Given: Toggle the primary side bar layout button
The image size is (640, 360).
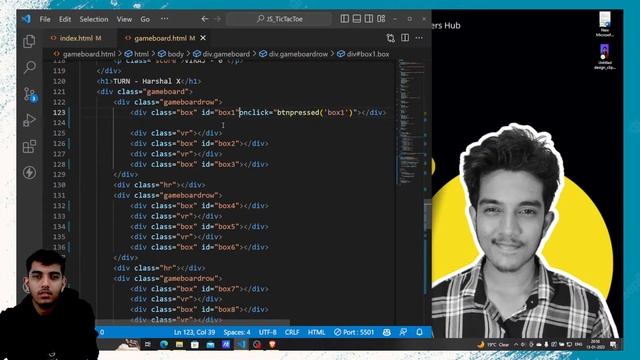Looking at the screenshot, I should 345,19.
